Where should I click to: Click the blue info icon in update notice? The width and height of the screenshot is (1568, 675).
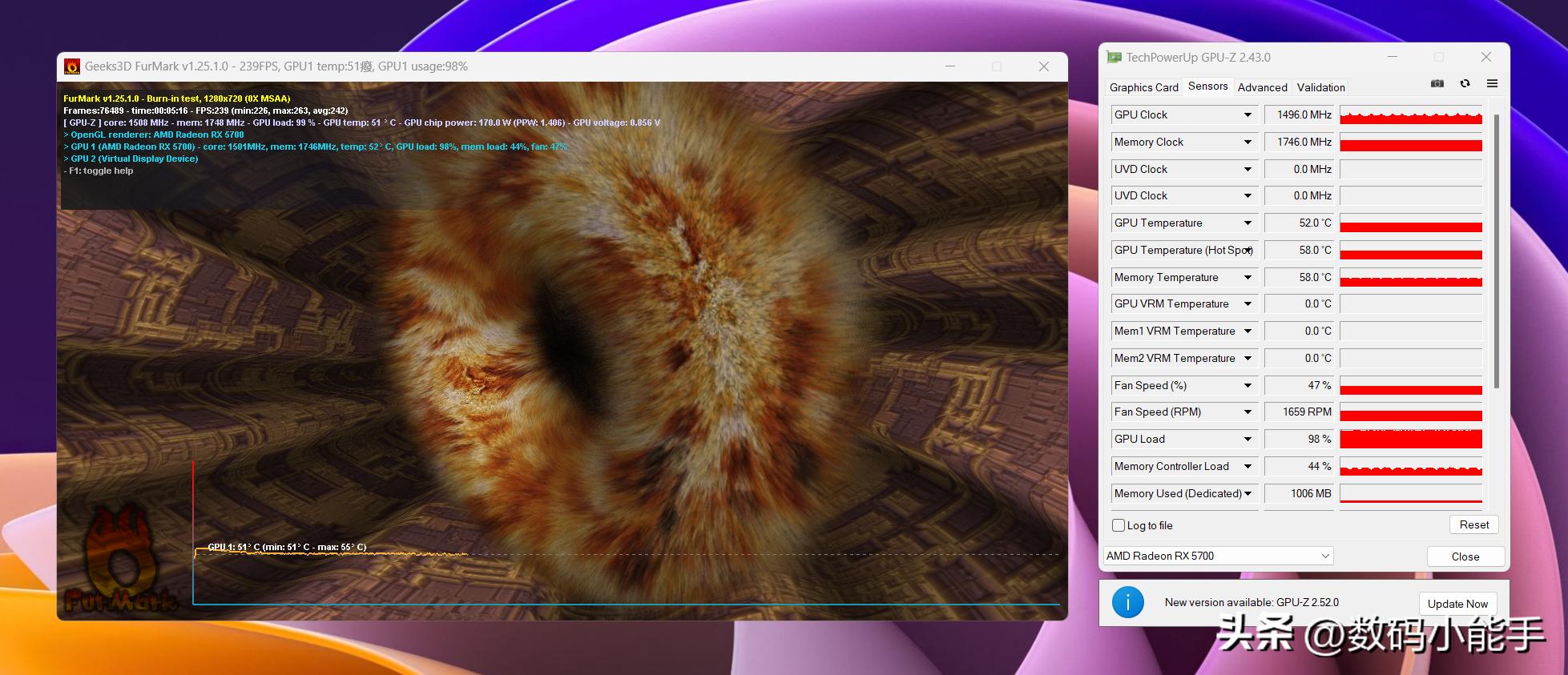click(1128, 603)
